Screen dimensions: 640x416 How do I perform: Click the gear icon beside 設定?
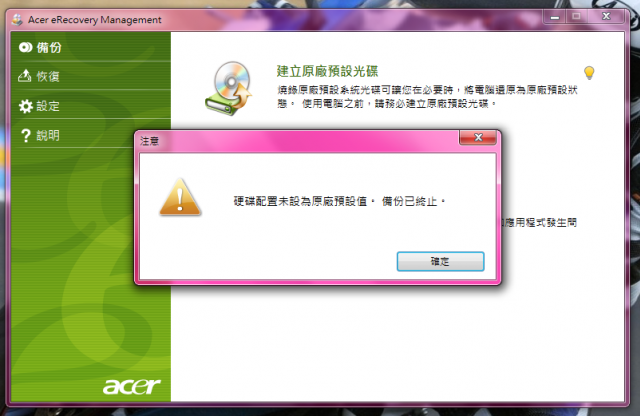point(25,106)
